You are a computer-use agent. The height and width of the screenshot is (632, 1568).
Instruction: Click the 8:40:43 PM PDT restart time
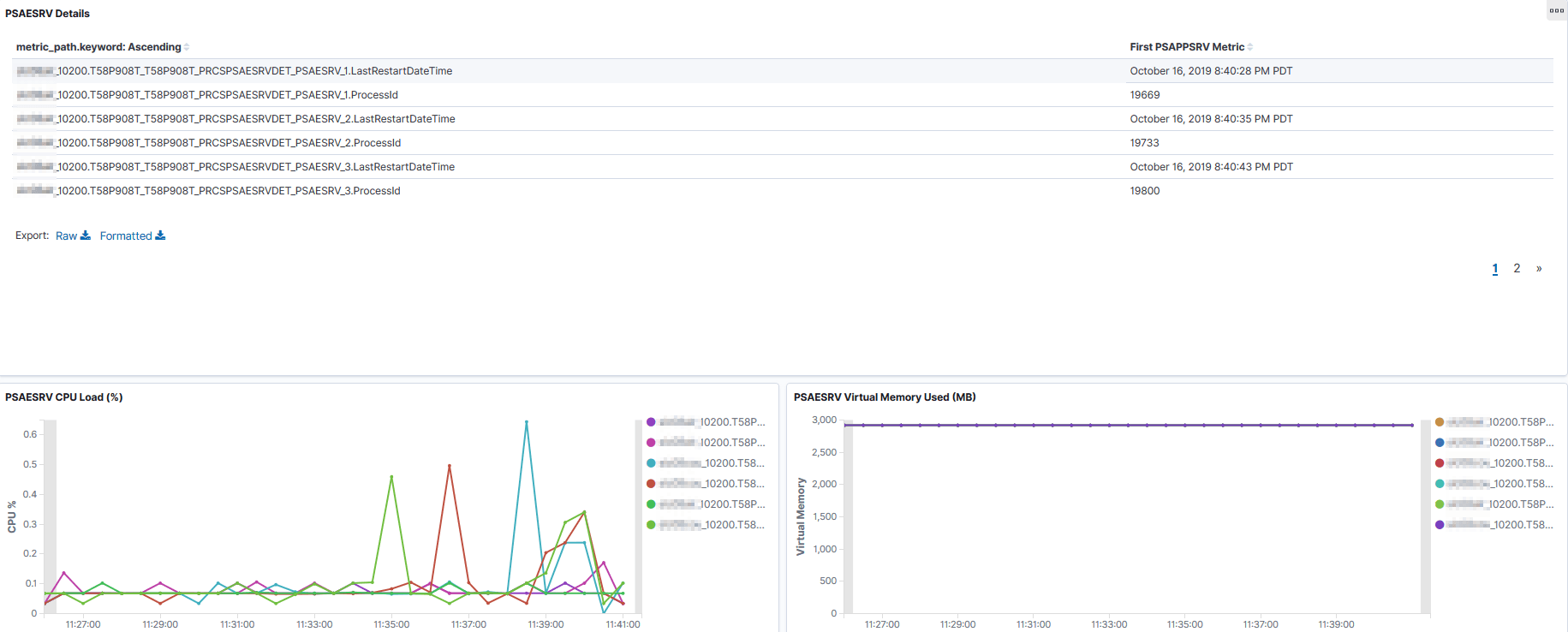coord(1211,167)
